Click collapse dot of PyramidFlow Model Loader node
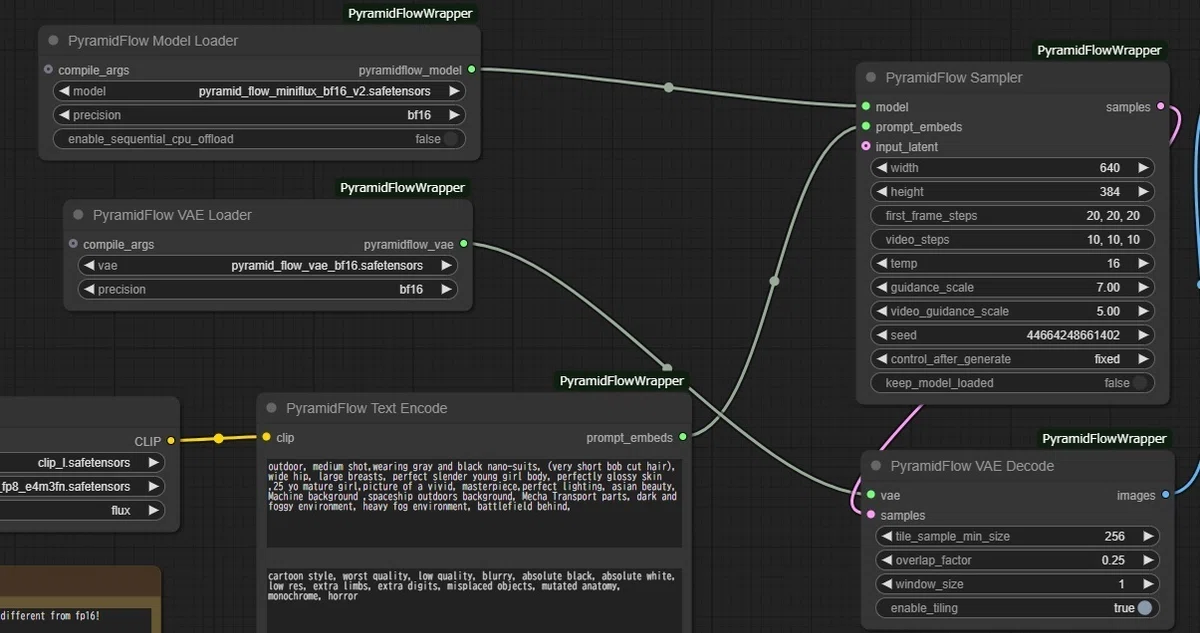This screenshot has height=633, width=1200. (x=54, y=41)
